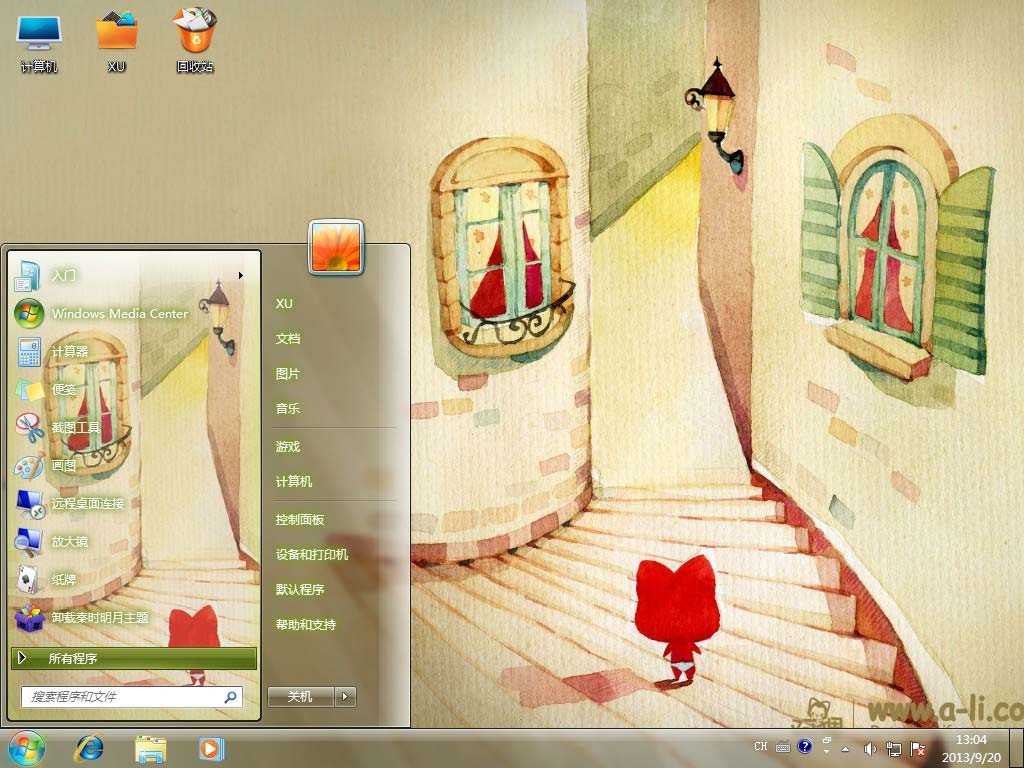
Task: Open Help and Support (帮助和支持)
Action: click(306, 625)
